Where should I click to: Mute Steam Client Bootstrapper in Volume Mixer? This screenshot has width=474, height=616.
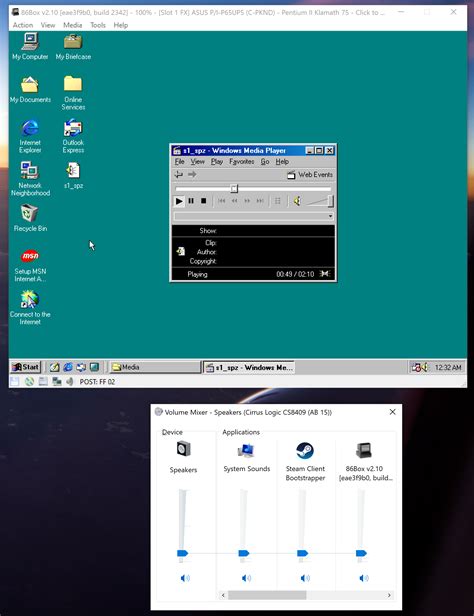305,578
